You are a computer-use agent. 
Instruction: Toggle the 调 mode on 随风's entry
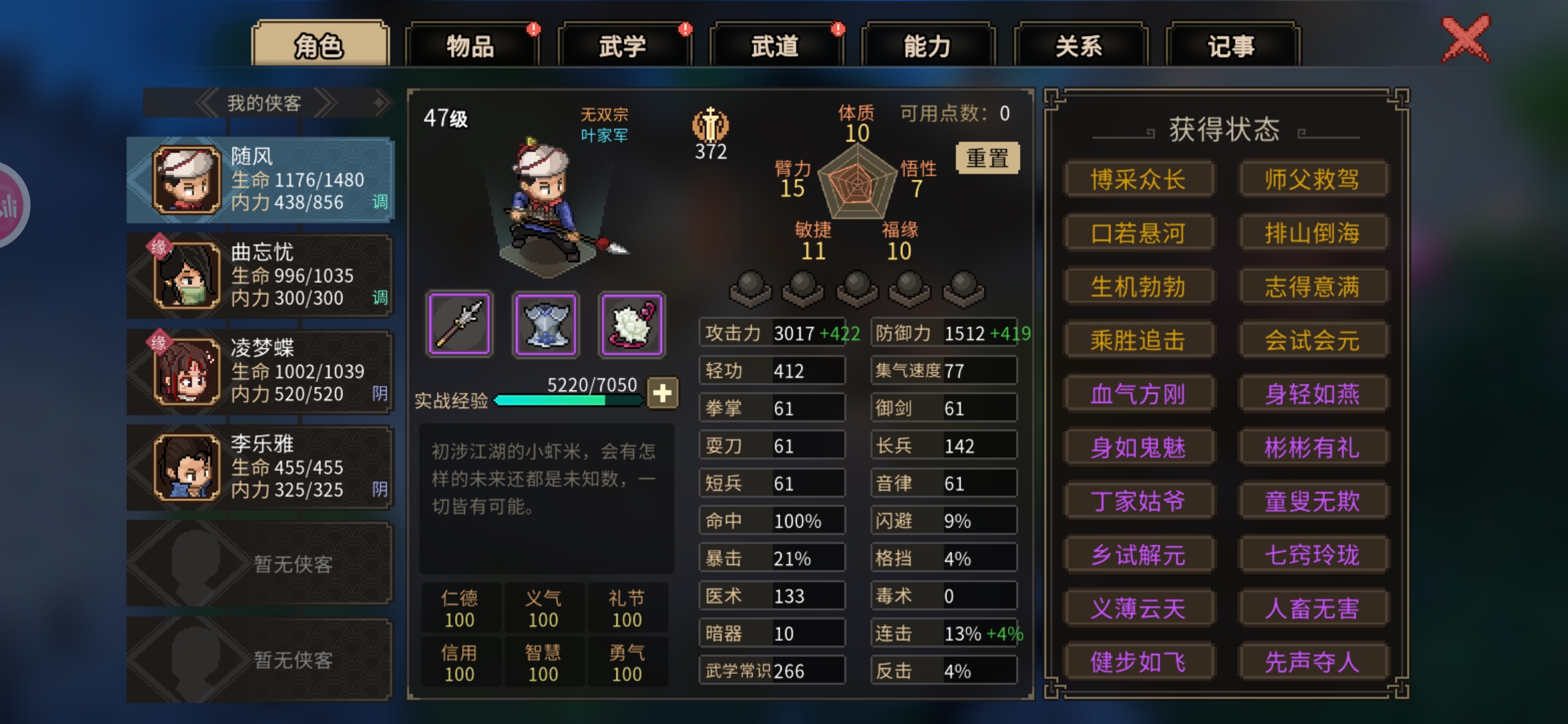pos(379,202)
